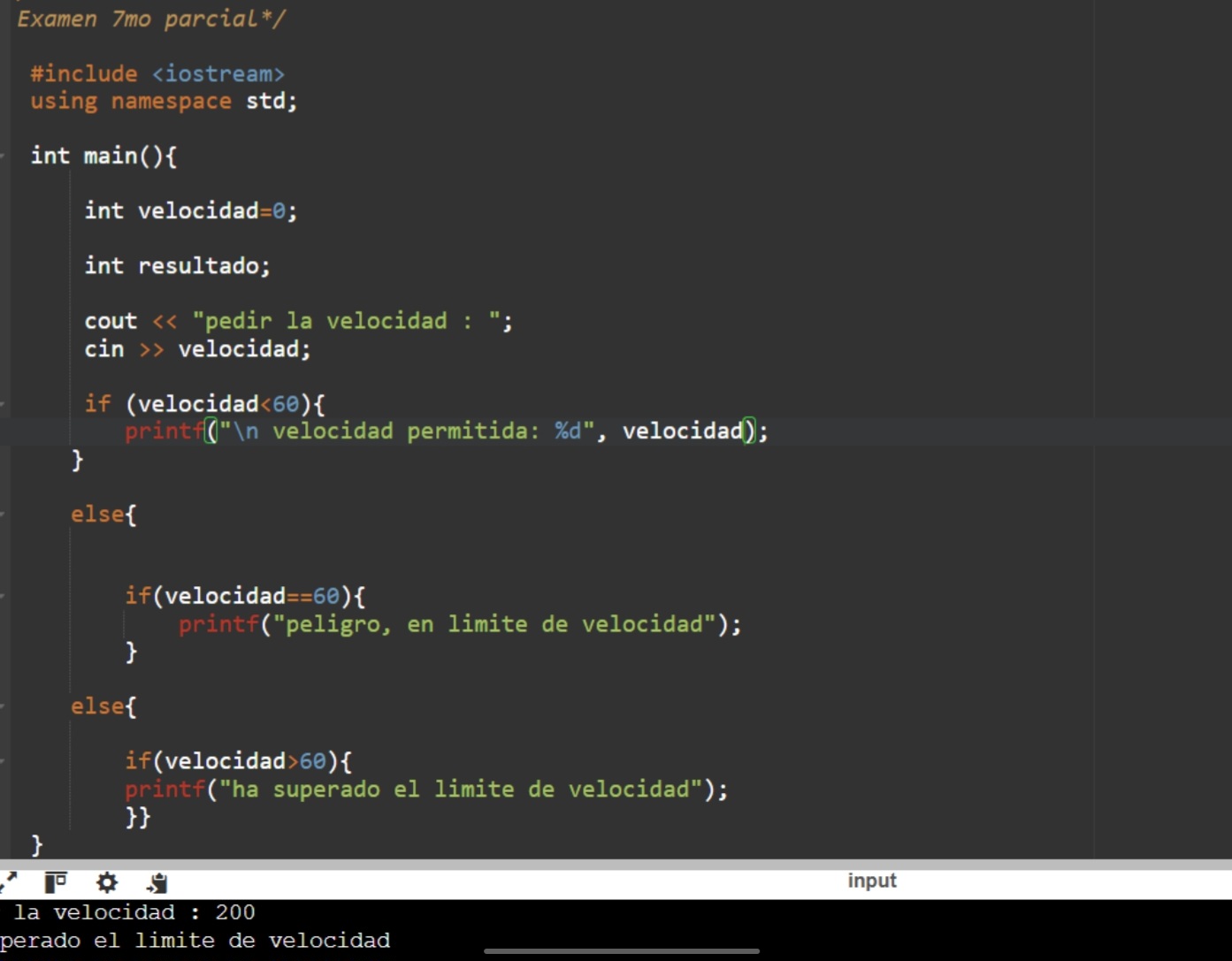This screenshot has width=1232, height=961.
Task: Click the console output line showing 200
Action: (x=133, y=912)
